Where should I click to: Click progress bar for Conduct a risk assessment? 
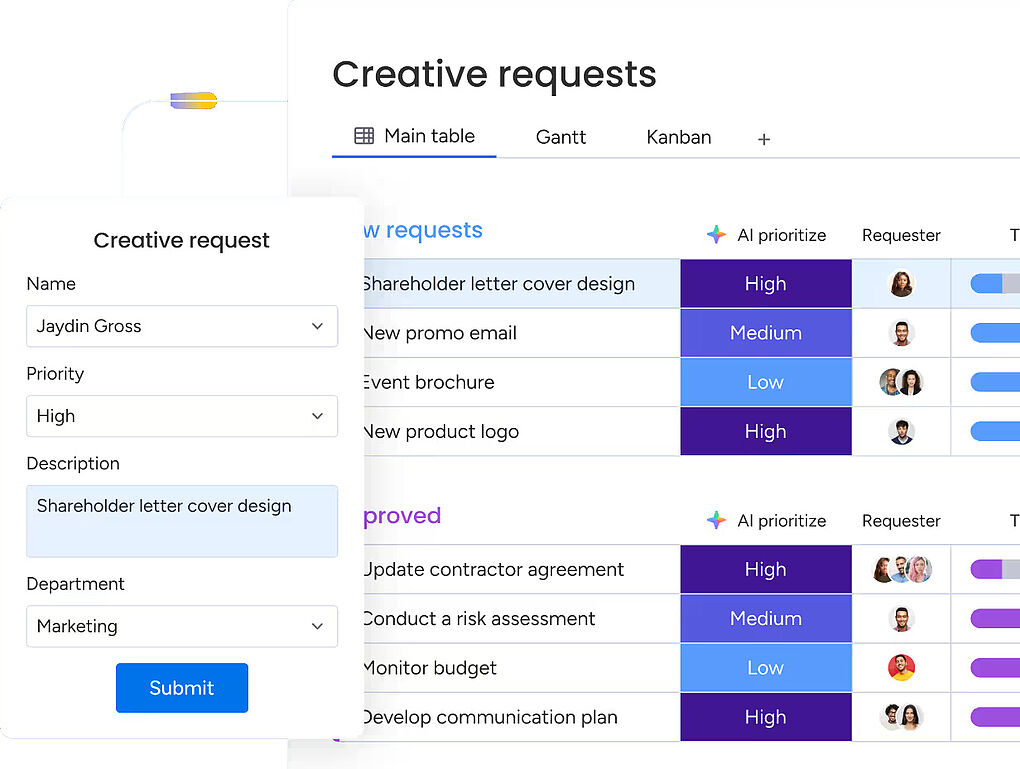994,619
